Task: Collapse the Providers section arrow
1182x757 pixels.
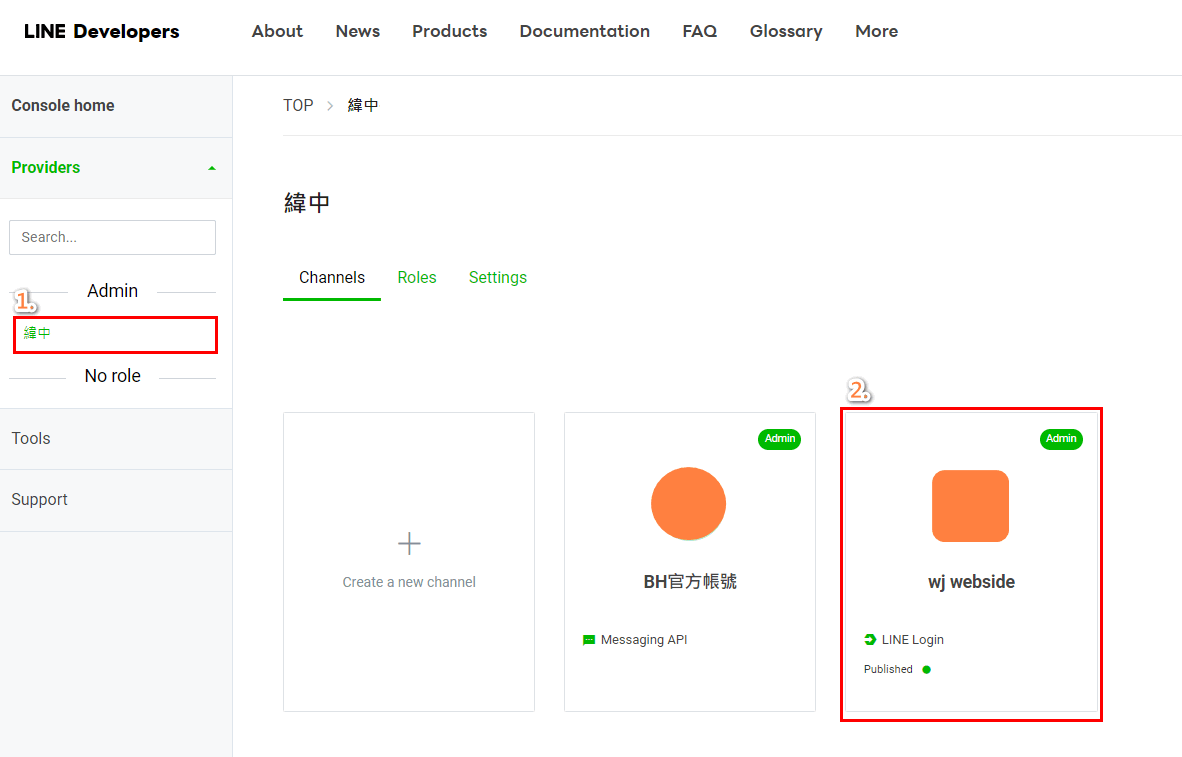Action: click(x=211, y=168)
